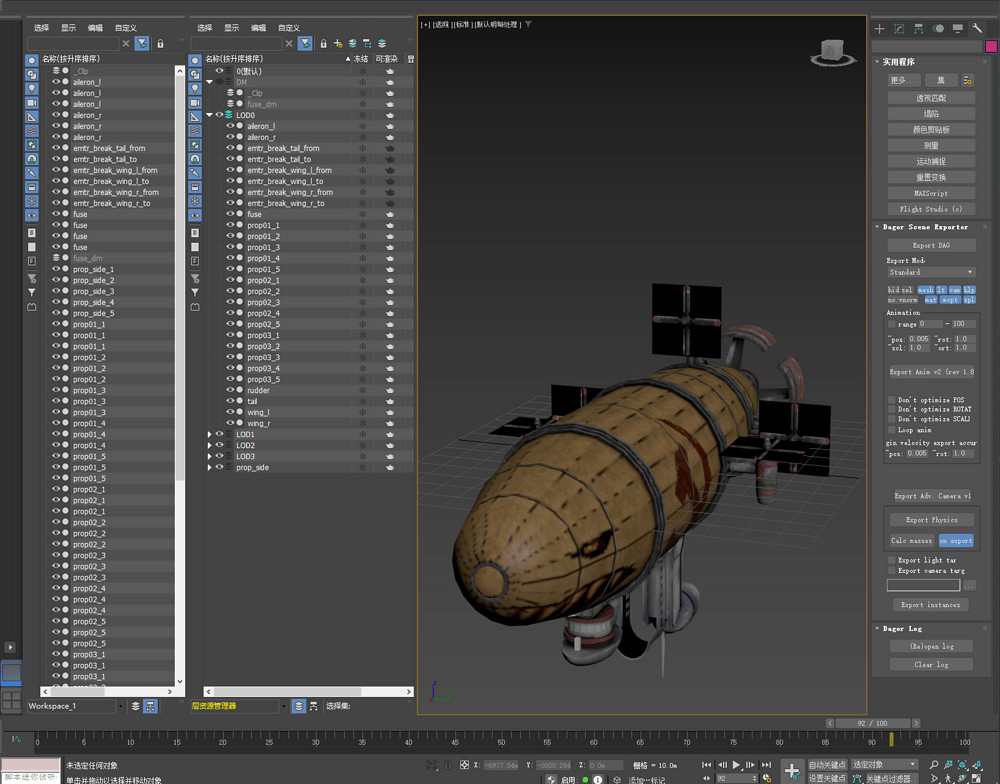This screenshot has width=1000, height=784.
Task: Collapse the LOD0 layer tree
Action: coord(210,115)
